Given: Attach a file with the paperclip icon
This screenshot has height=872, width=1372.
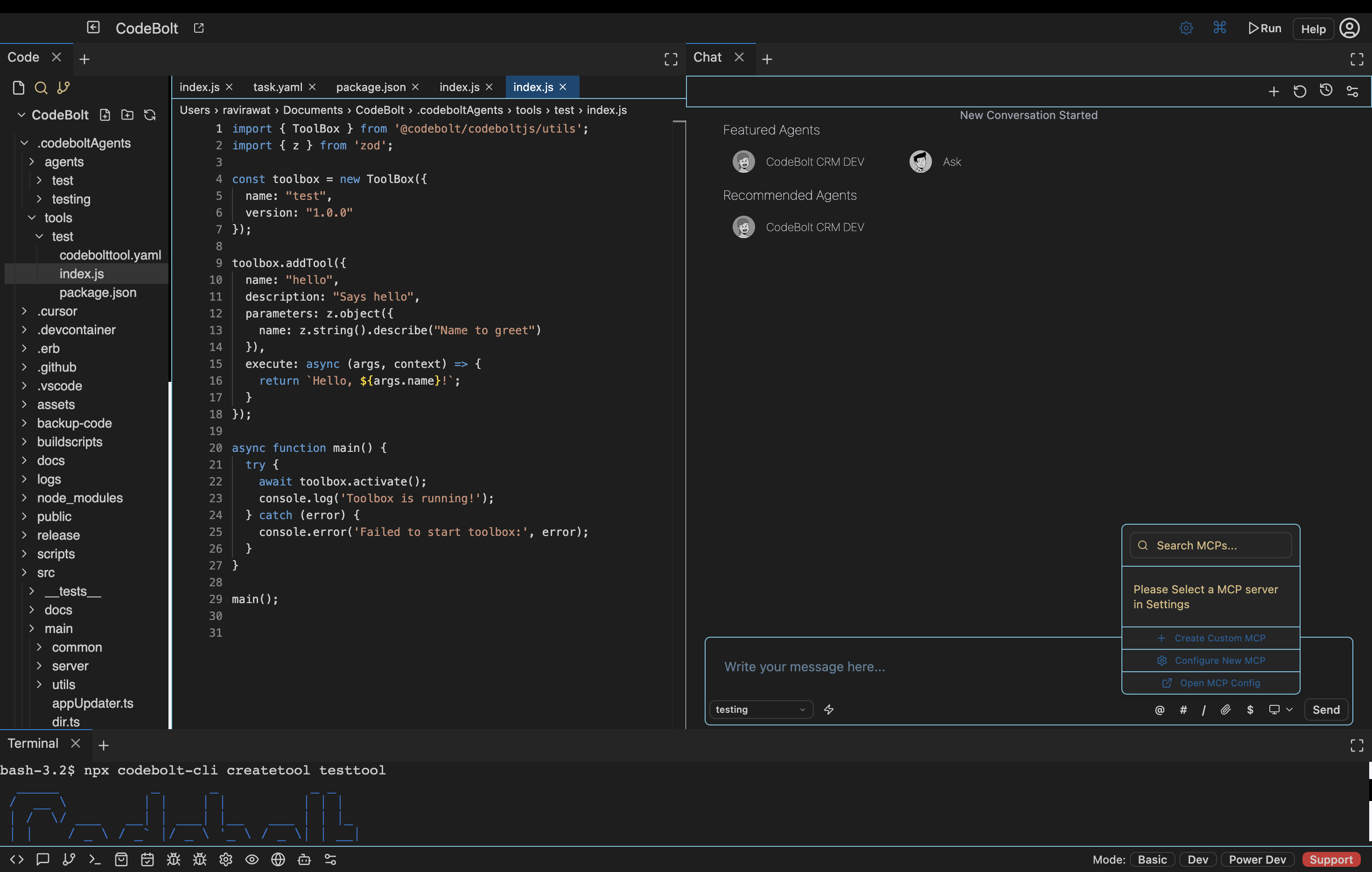Looking at the screenshot, I should pos(1225,710).
